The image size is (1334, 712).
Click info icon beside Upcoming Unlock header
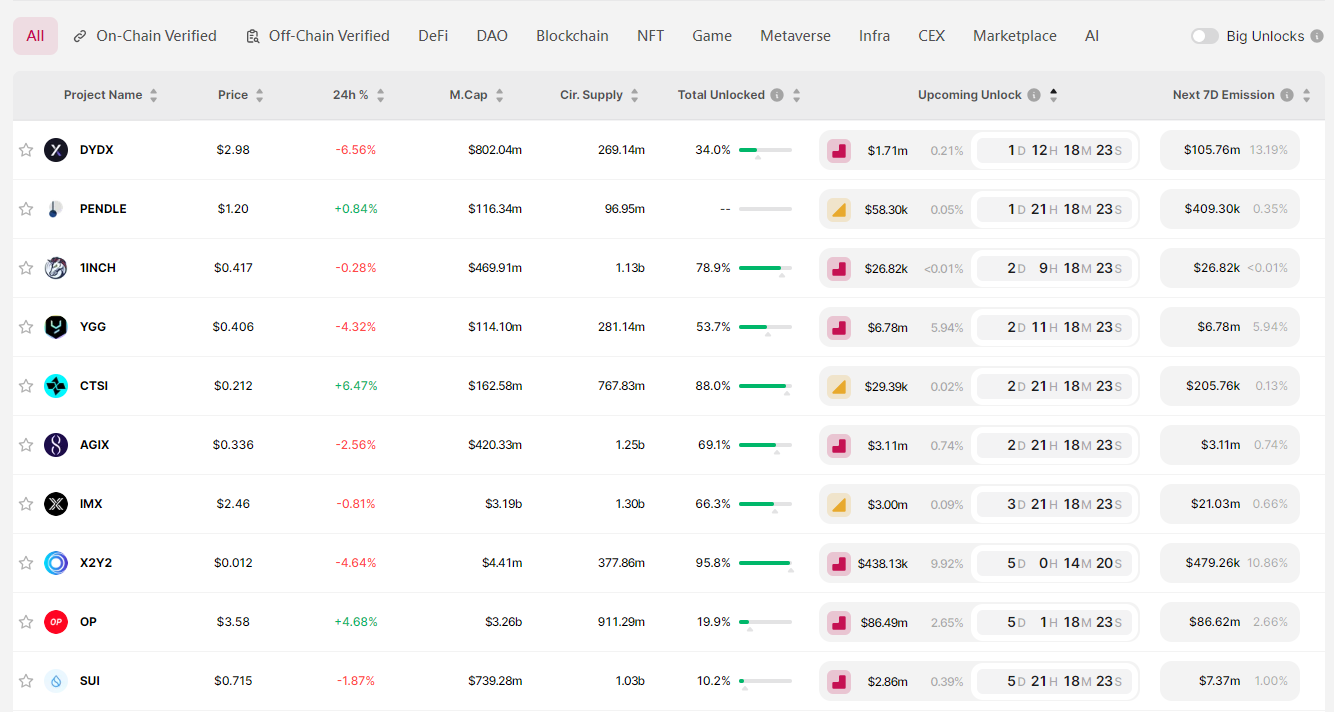click(x=1034, y=95)
